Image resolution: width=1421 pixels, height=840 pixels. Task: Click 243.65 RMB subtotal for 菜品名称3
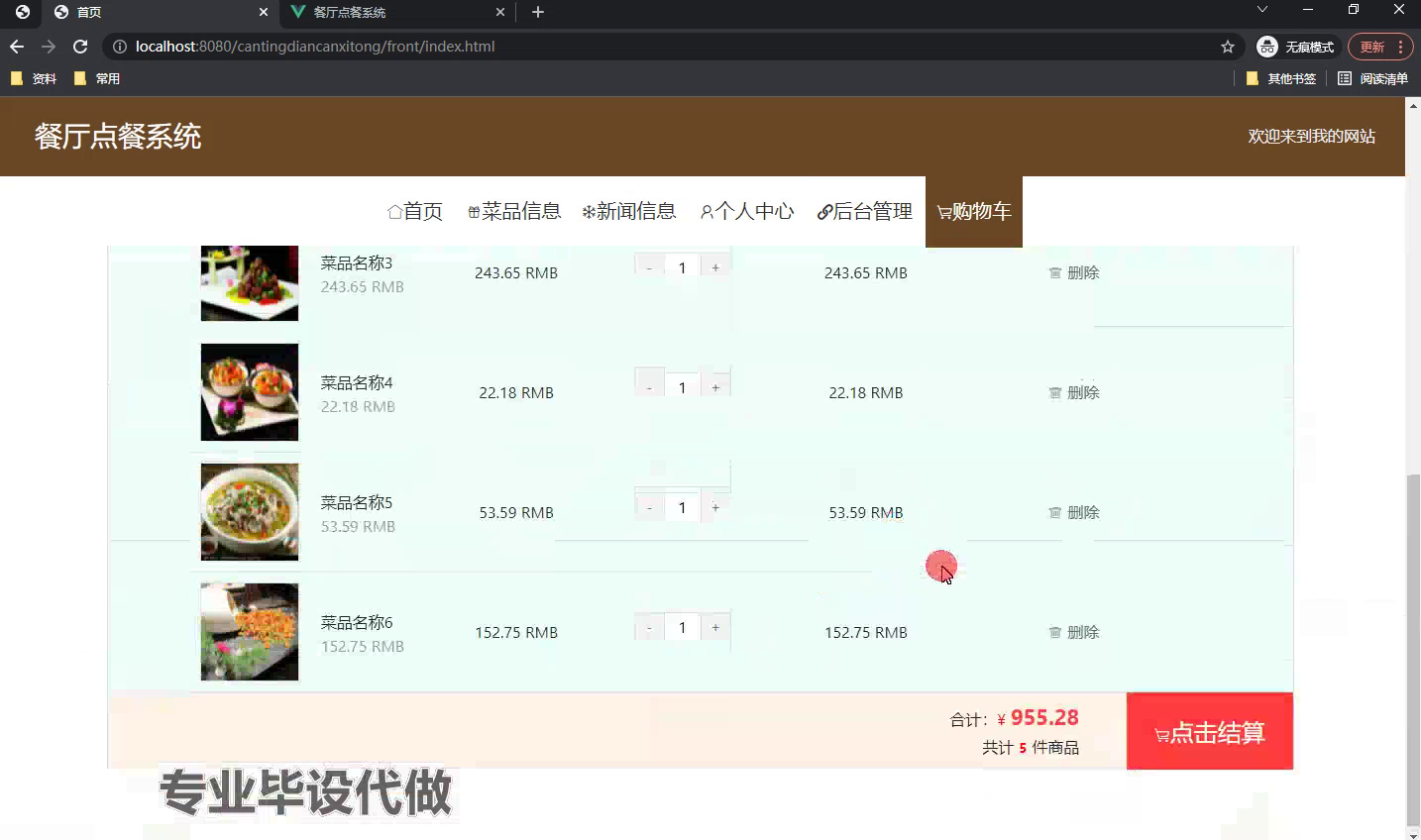[866, 272]
